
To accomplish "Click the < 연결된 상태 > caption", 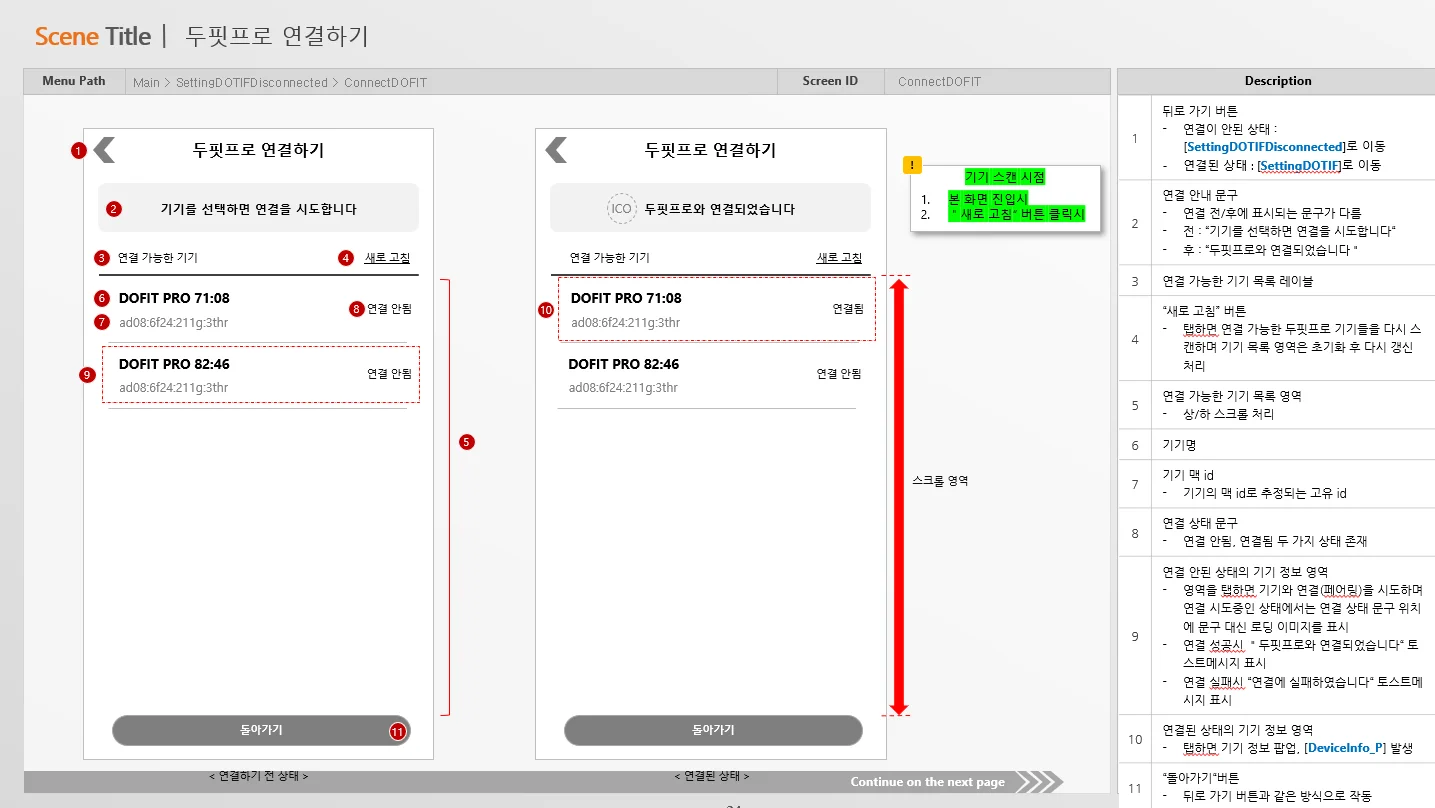I will click(x=711, y=776).
